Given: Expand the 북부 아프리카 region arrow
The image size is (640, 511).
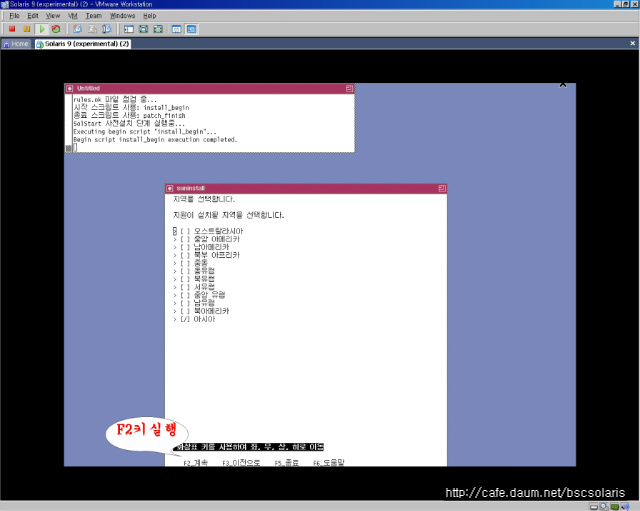Looking at the screenshot, I should pos(175,255).
